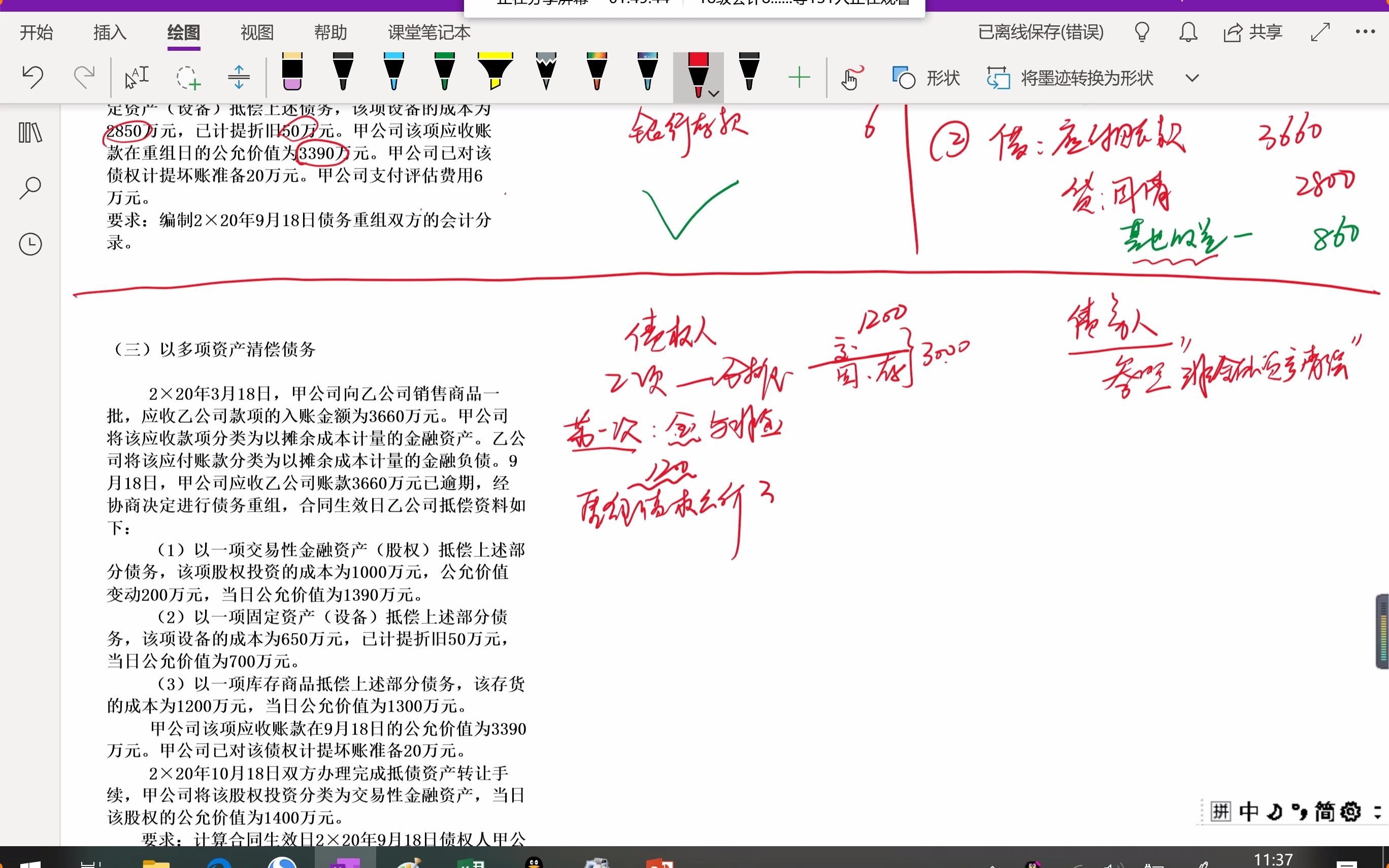Screen dimensions: 1389x868
Task: Collapse the ribbon with the chevron
Action: 1191,78
